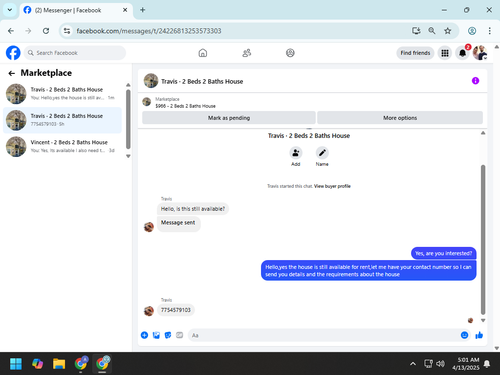
Task: Click Travis avatar in the chat header
Action: 151,81
